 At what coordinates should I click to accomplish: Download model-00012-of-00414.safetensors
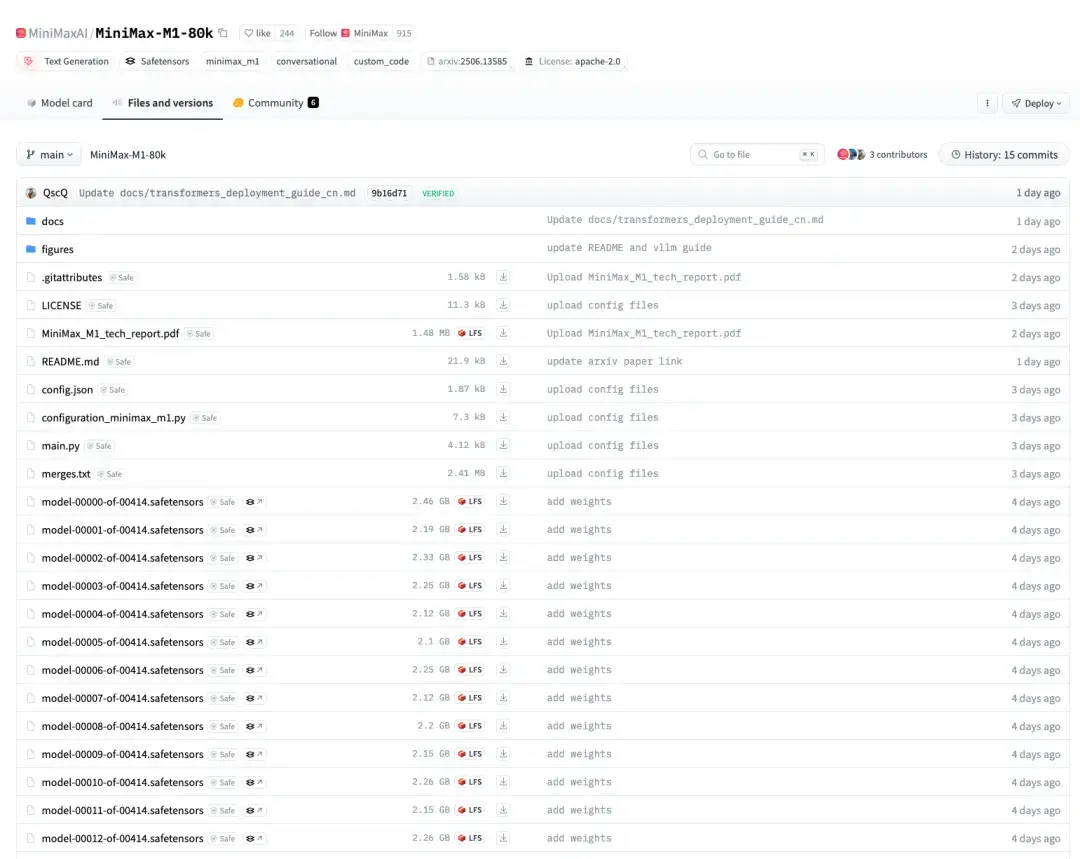503,838
